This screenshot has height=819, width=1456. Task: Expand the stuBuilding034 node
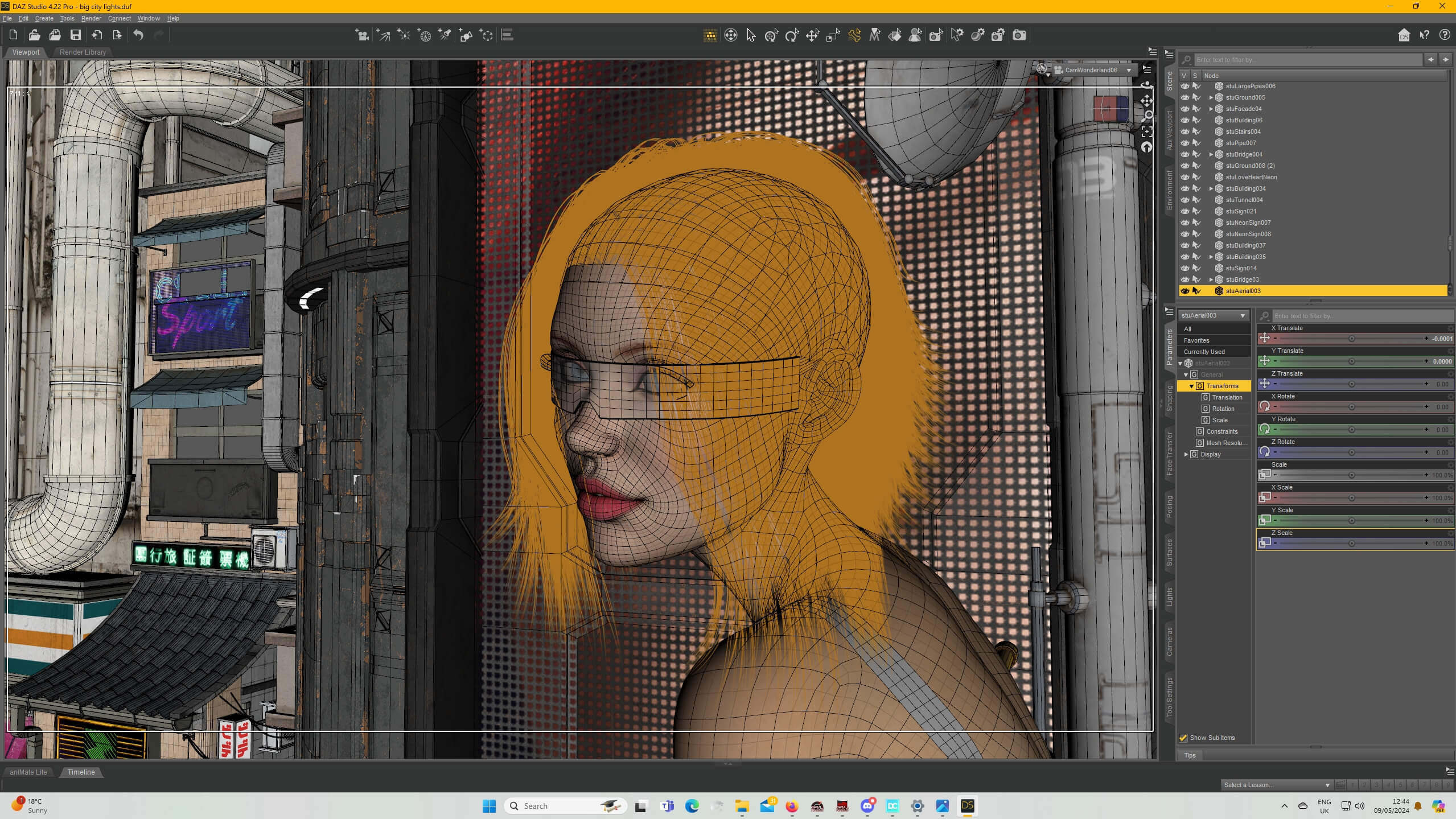coord(1211,188)
